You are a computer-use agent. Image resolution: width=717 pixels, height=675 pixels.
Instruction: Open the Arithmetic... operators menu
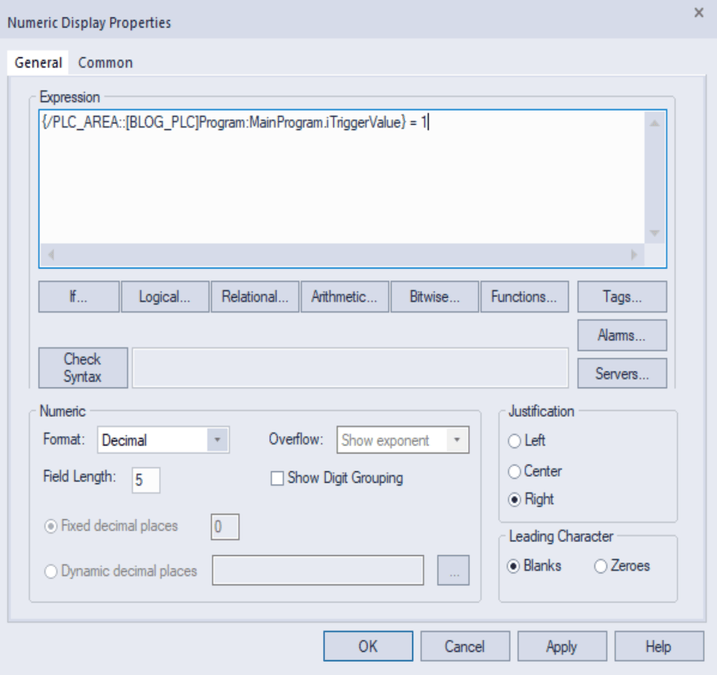[344, 297]
